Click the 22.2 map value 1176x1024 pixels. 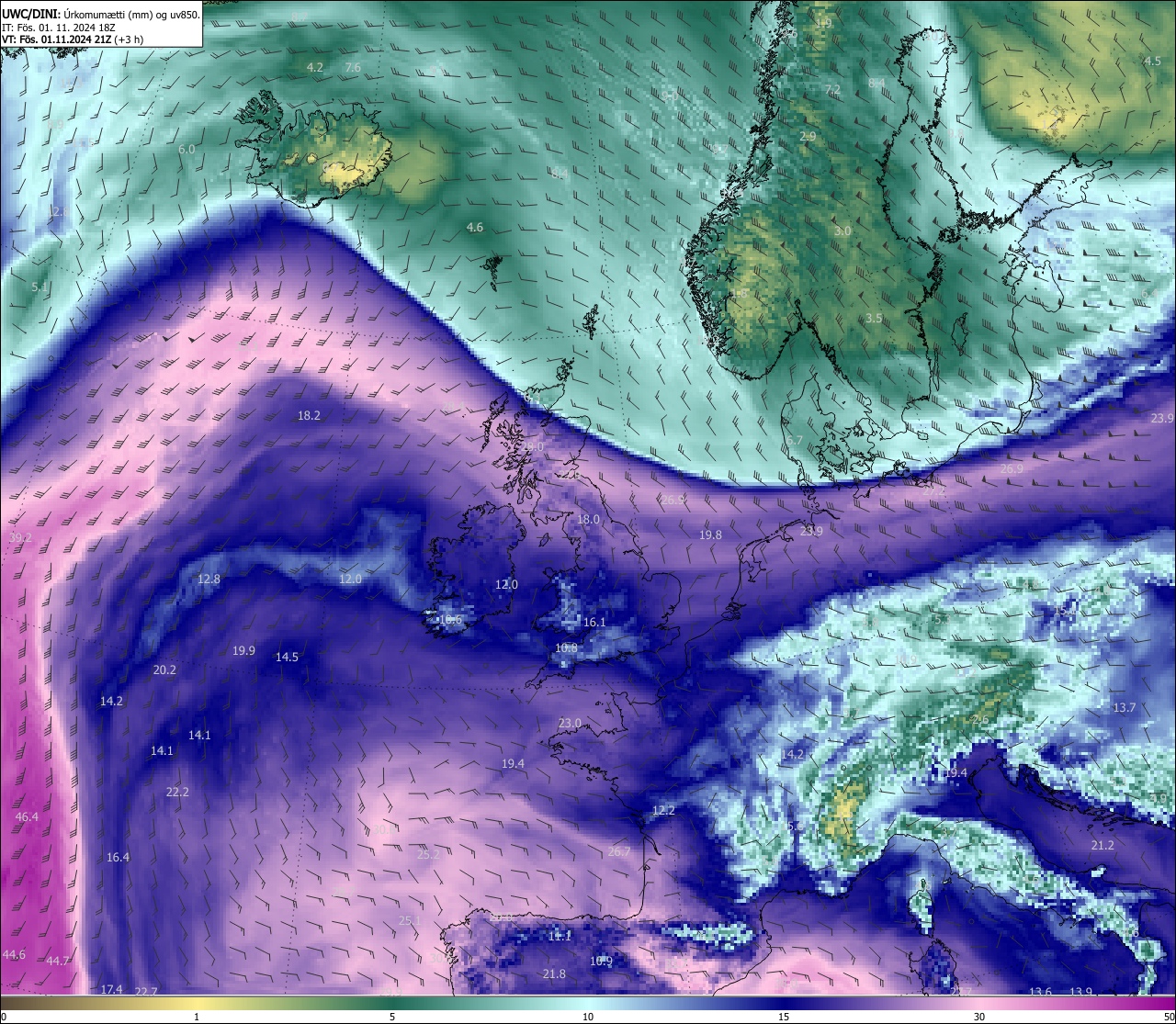(177, 792)
